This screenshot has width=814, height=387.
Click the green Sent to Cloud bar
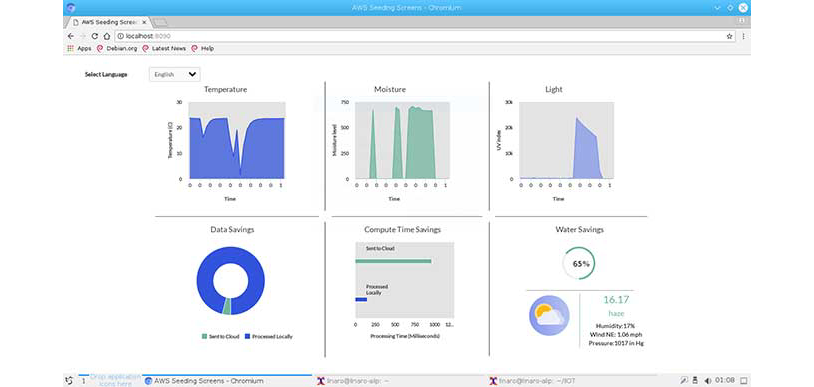(394, 261)
